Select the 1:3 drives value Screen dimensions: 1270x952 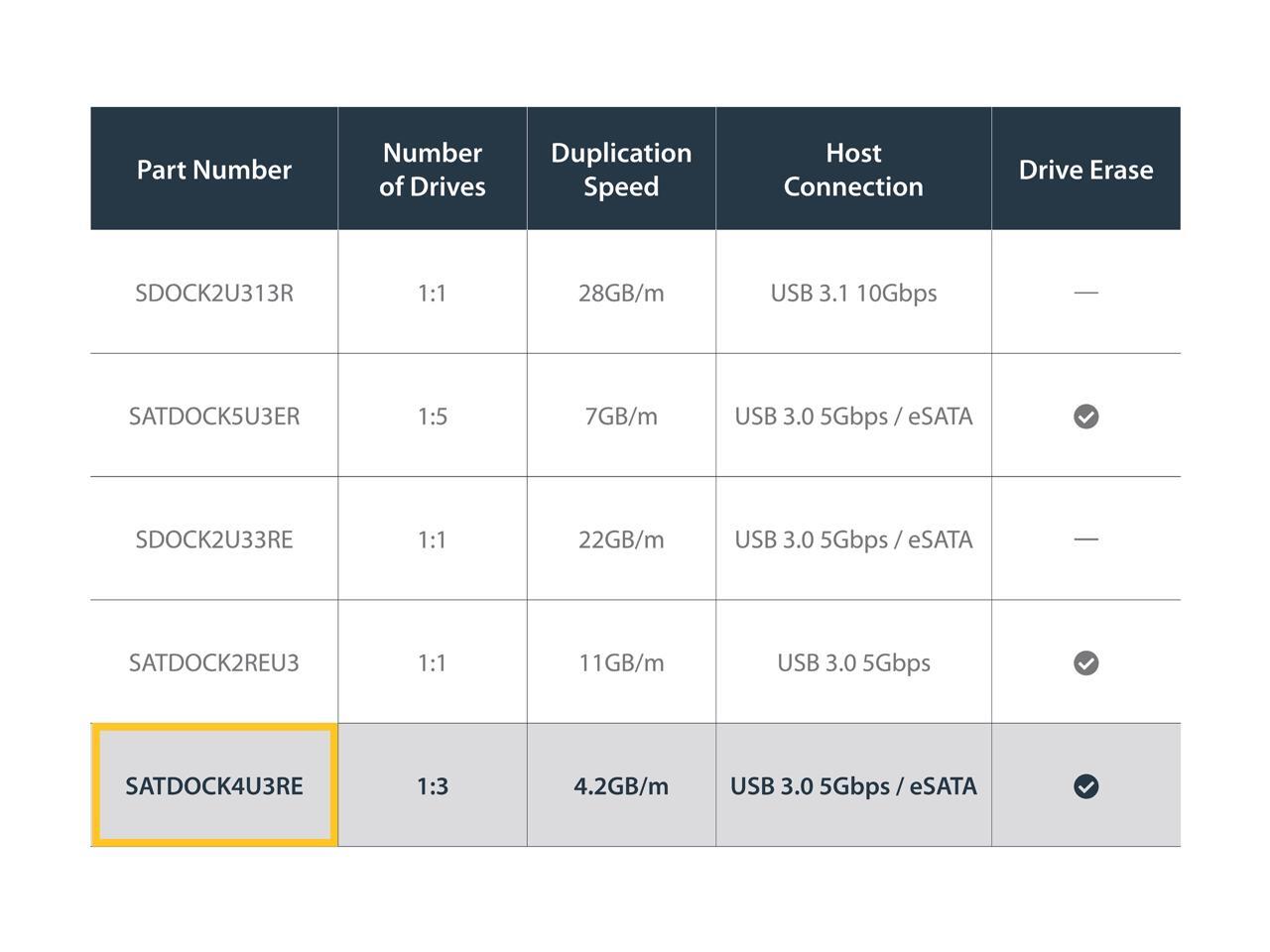tap(432, 786)
